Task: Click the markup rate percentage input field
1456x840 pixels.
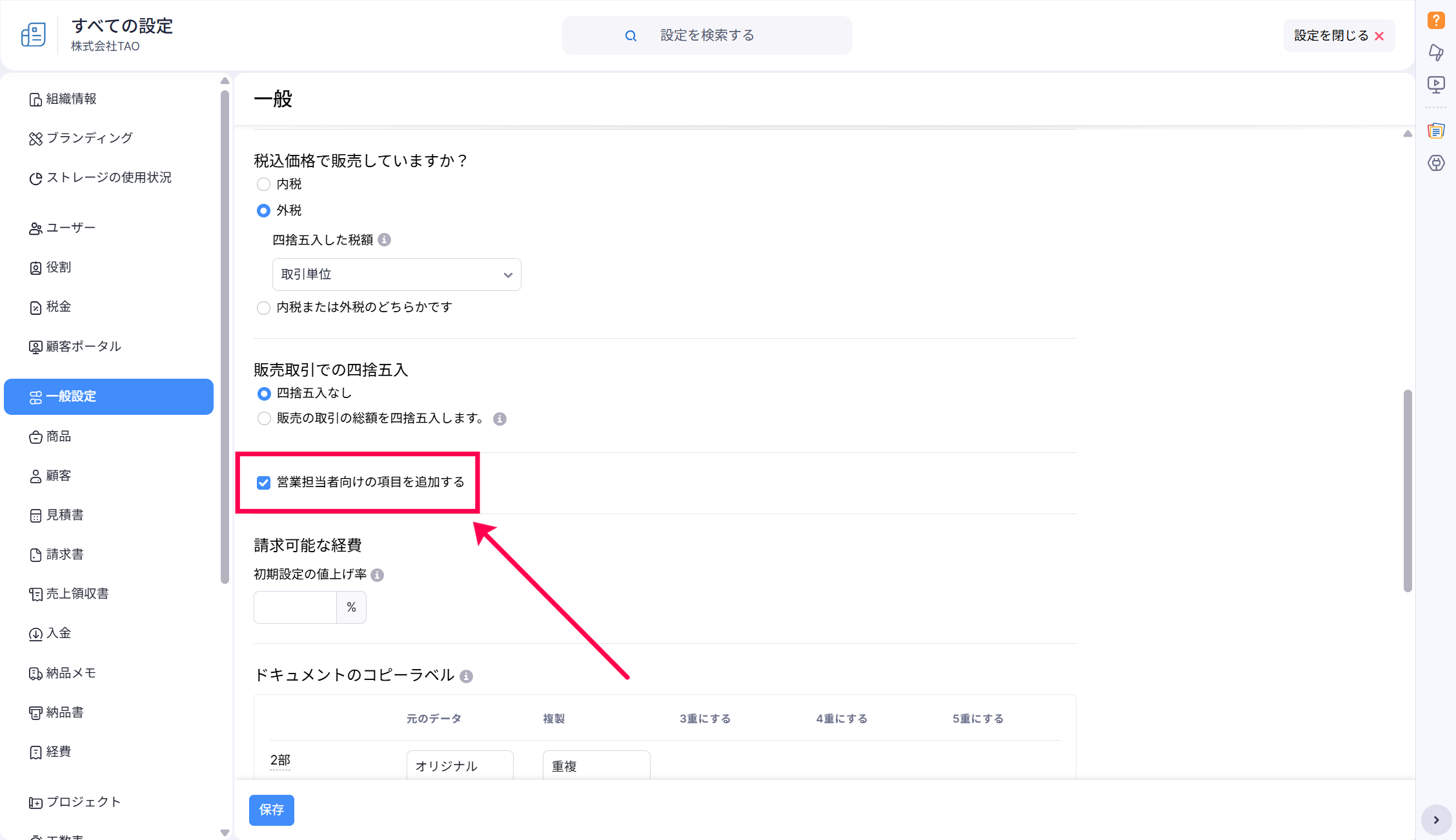Action: pos(295,608)
